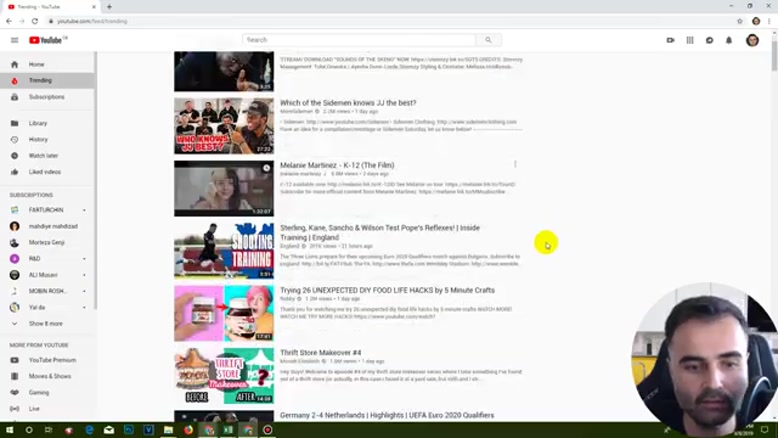Open Gaming in sidebar
This screenshot has height=438, width=778.
[x=47, y=392]
